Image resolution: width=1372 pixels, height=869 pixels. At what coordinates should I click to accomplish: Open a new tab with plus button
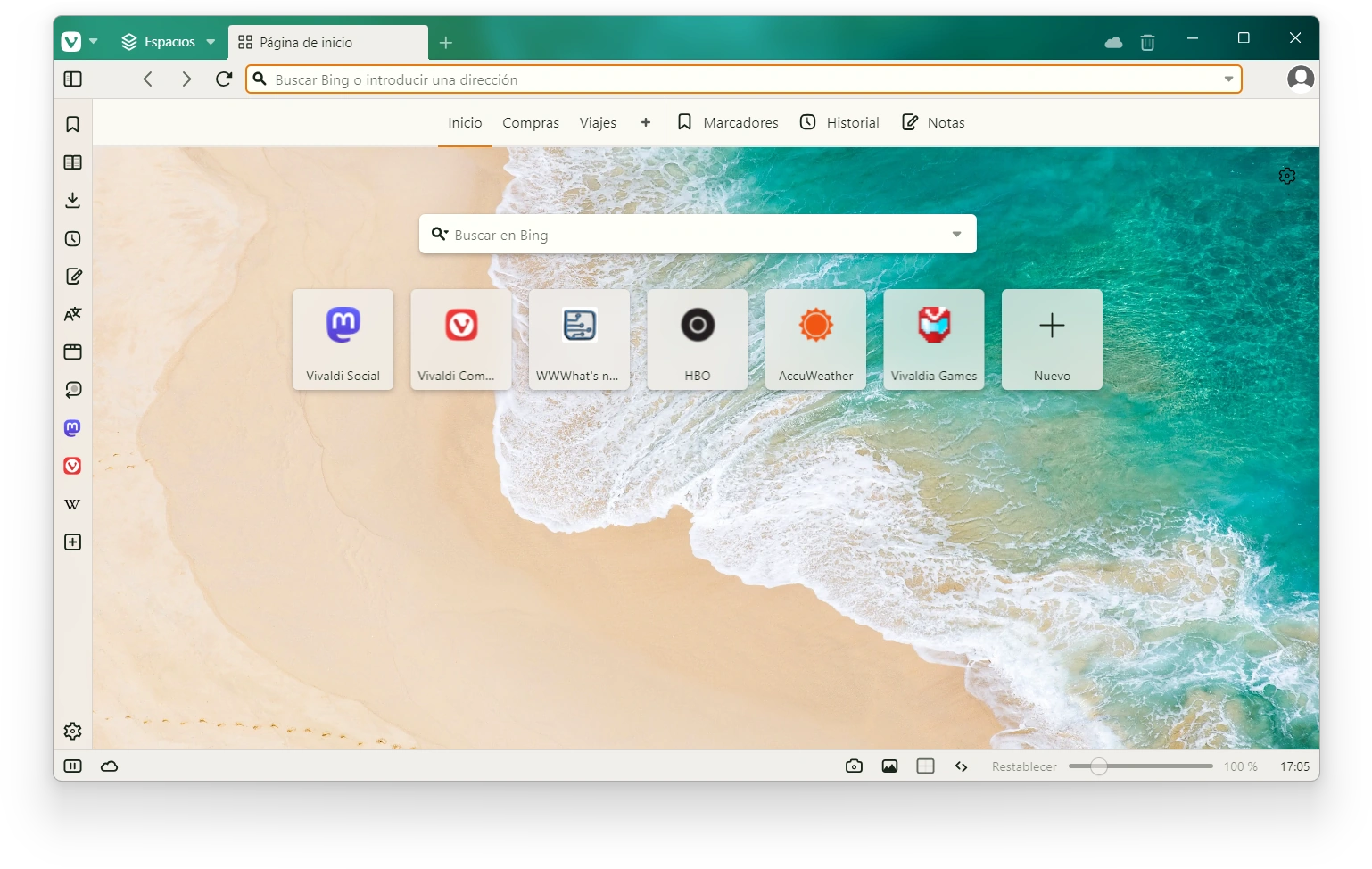pyautogui.click(x=446, y=43)
